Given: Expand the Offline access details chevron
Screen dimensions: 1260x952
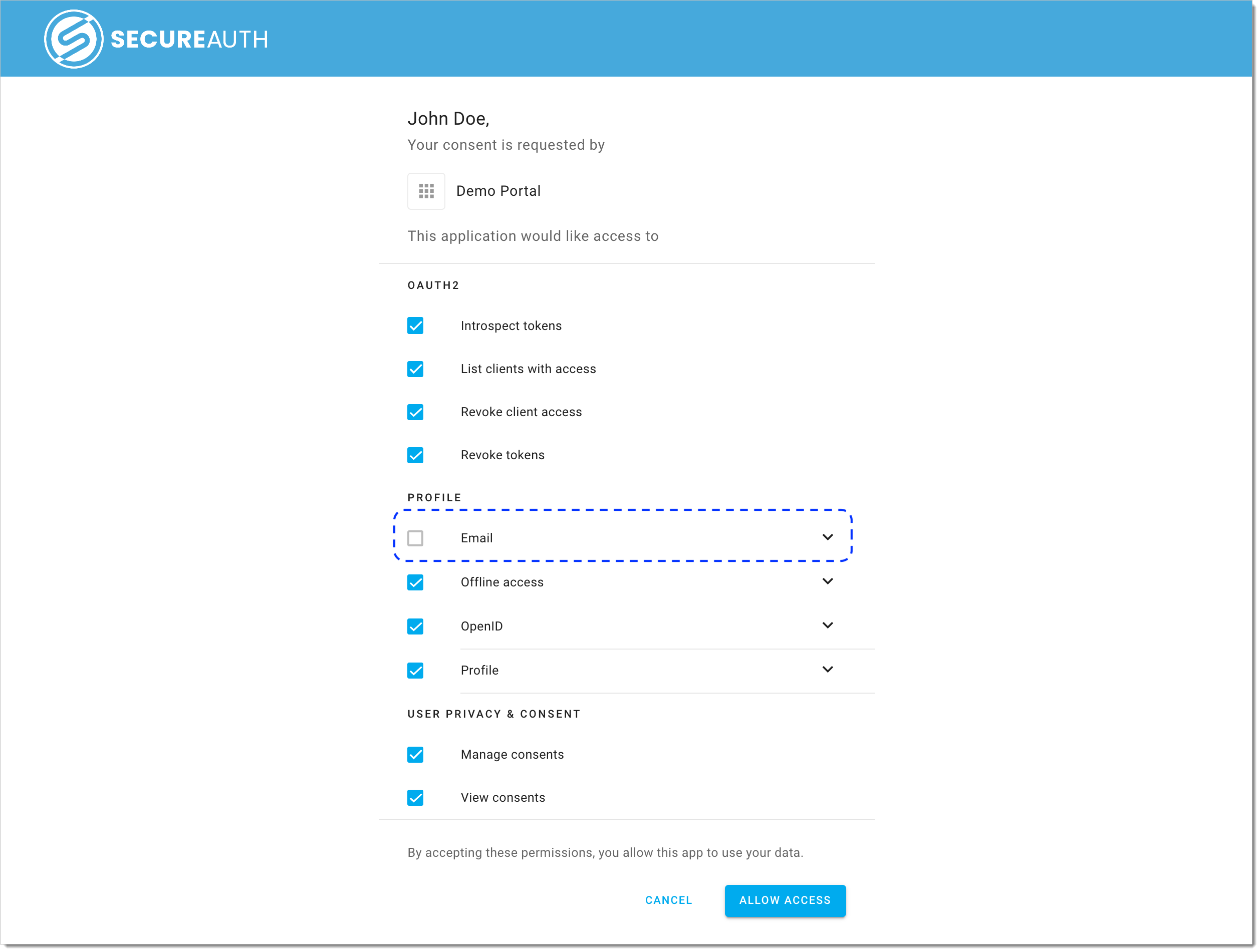Looking at the screenshot, I should coord(828,581).
